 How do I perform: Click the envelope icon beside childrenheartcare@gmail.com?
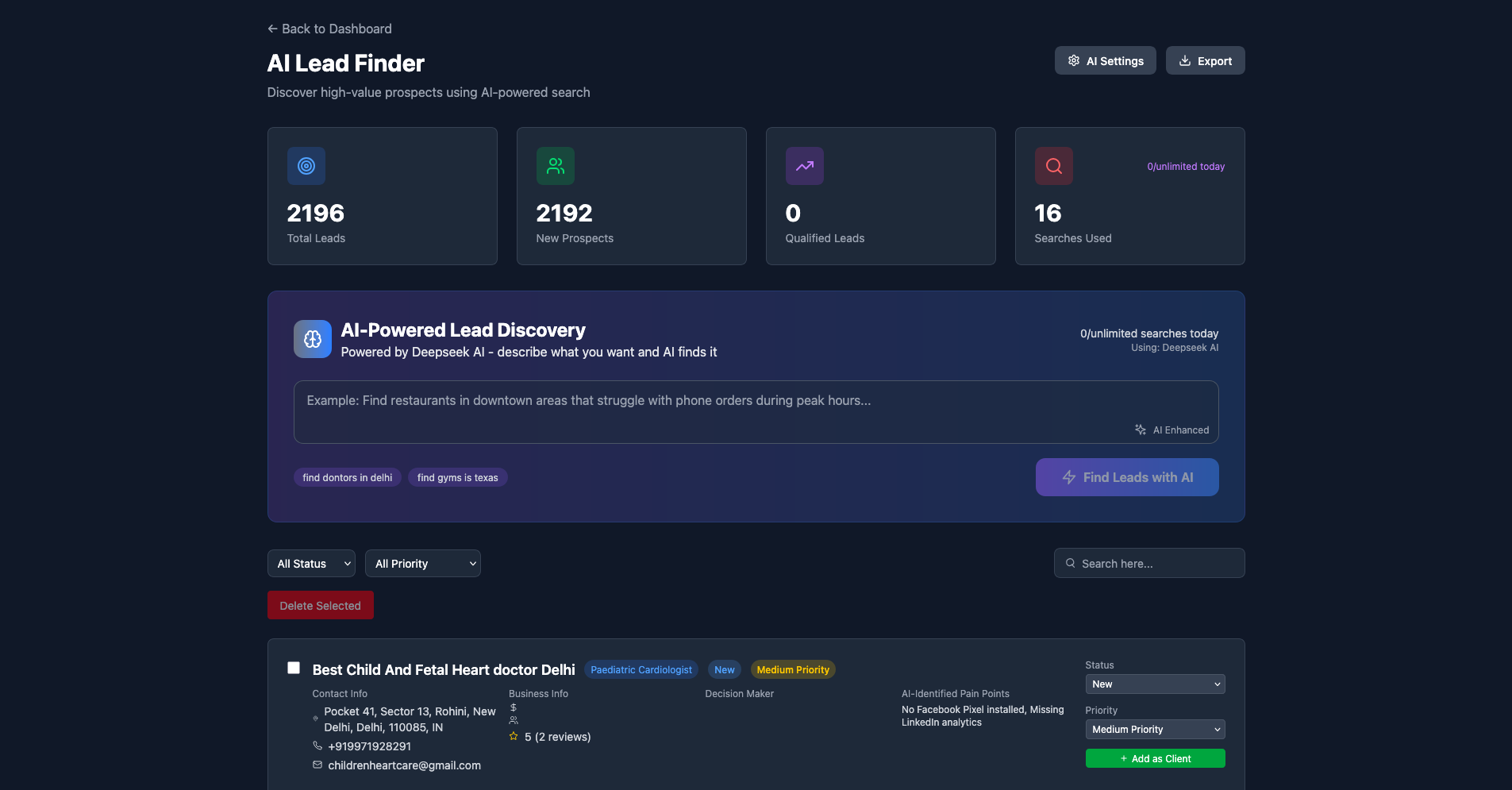[x=317, y=765]
